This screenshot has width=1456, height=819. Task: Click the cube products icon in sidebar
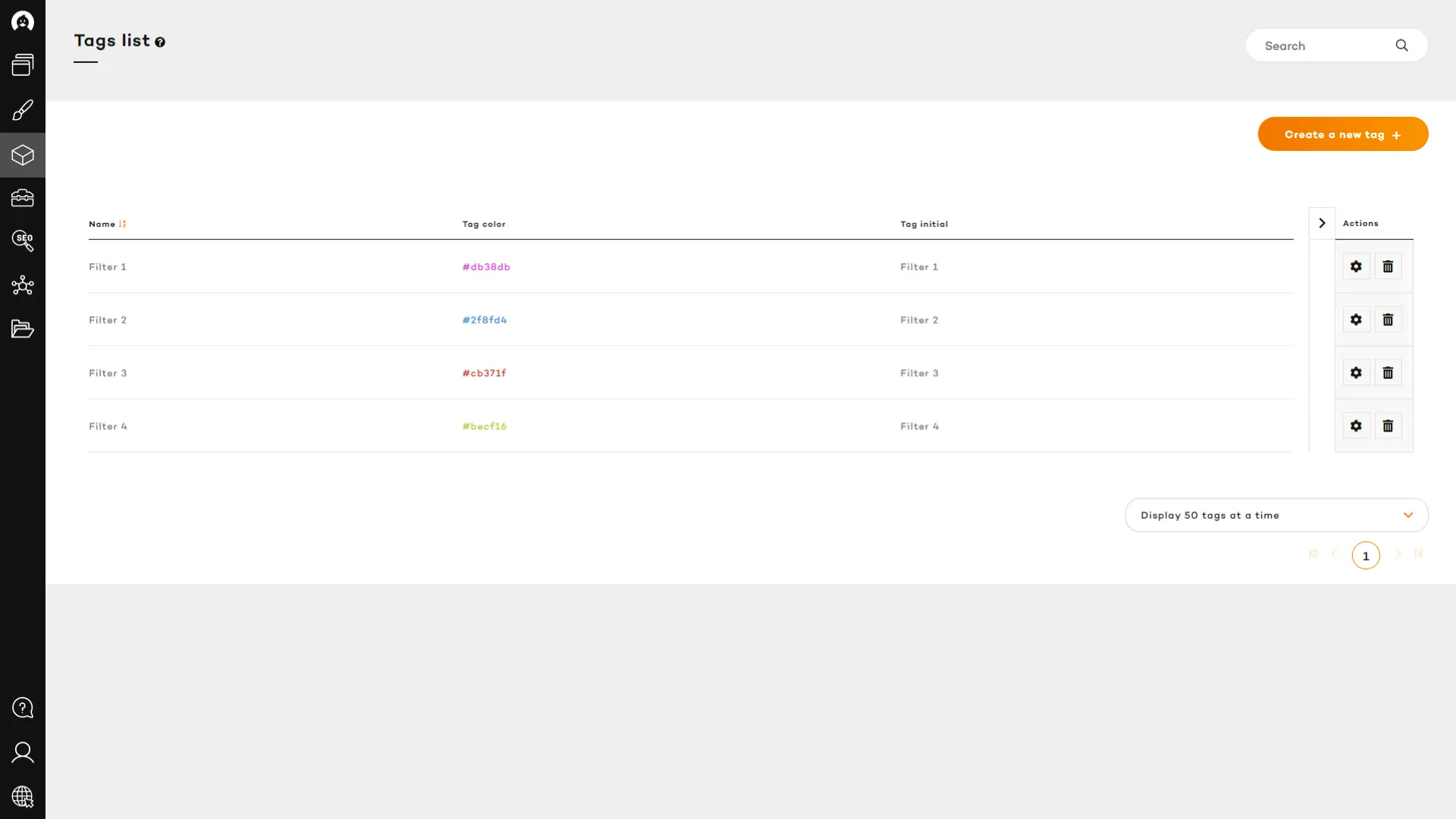coord(23,155)
